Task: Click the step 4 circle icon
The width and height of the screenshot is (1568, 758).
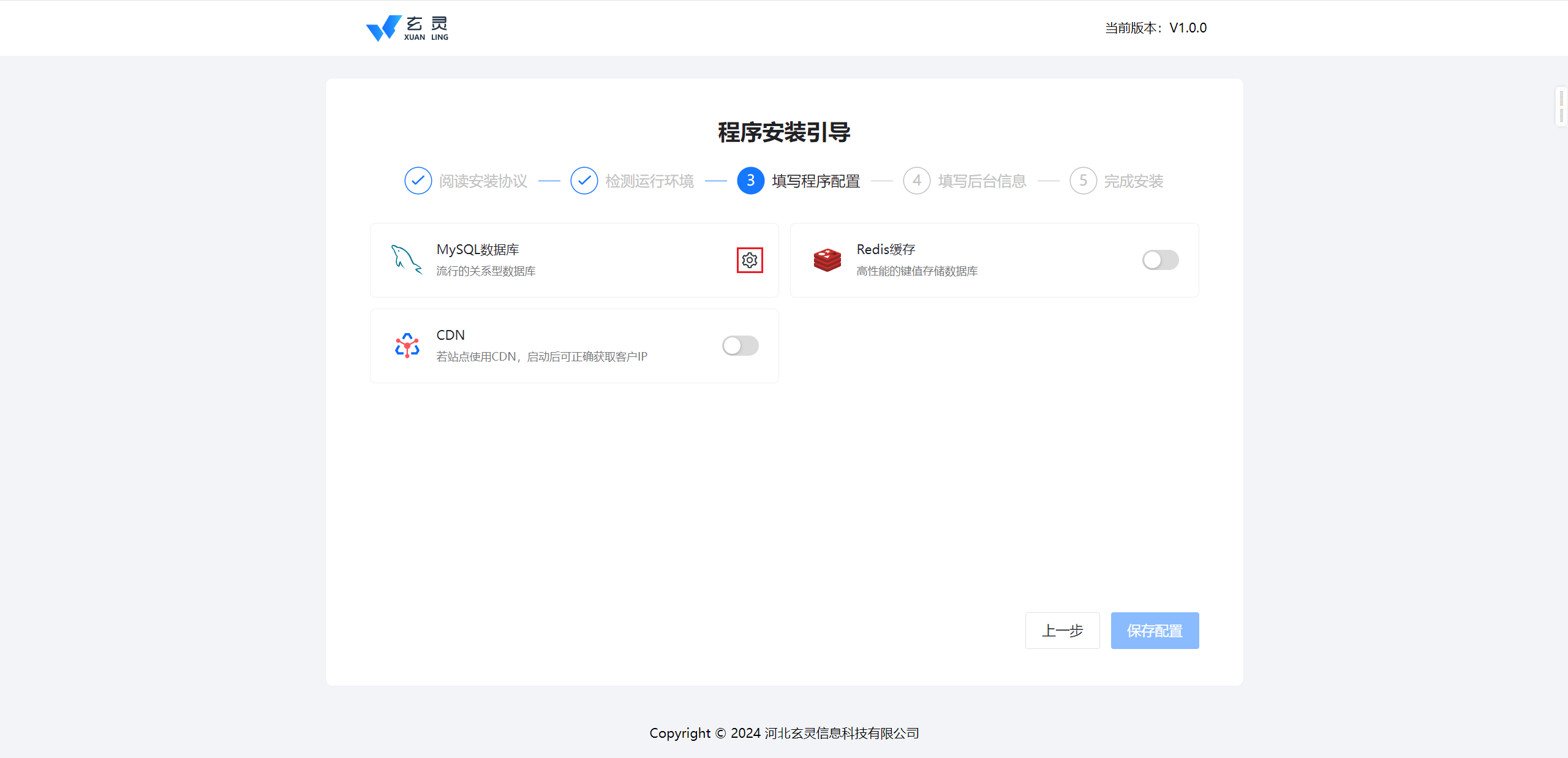Action: click(917, 181)
